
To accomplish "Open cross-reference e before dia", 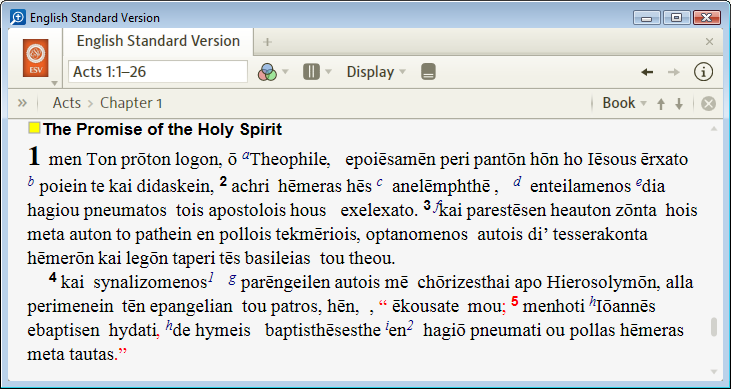I will click(x=639, y=184).
